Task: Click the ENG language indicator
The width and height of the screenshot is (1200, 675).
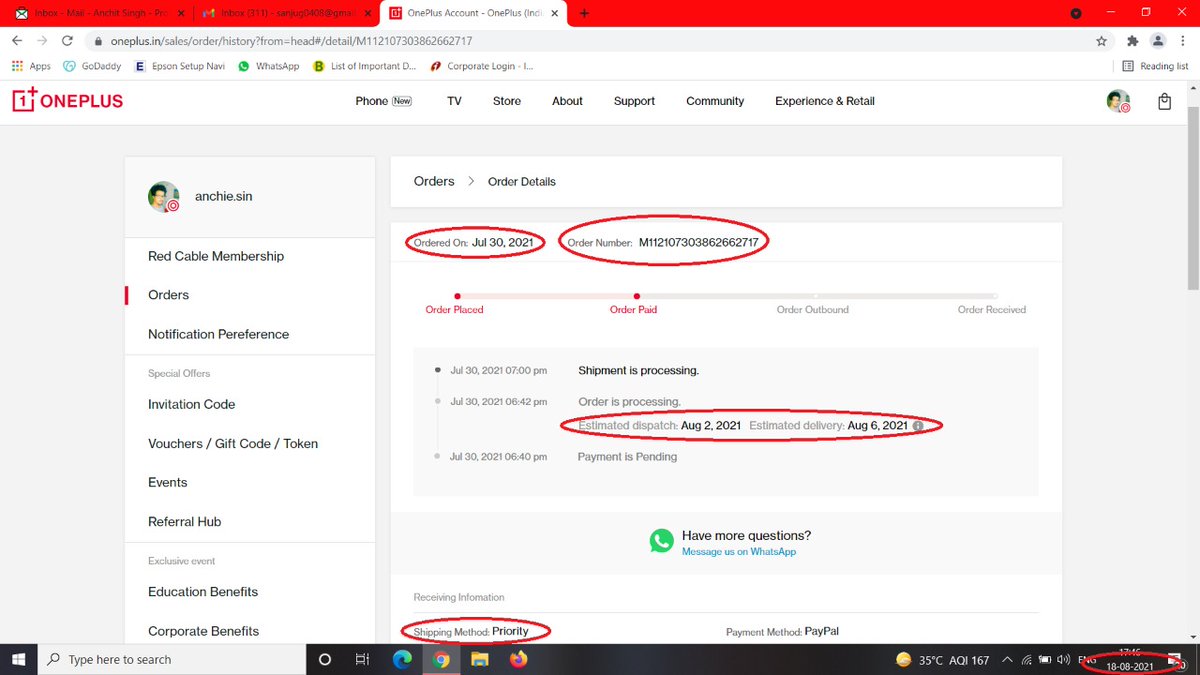Action: pyautogui.click(x=1085, y=660)
